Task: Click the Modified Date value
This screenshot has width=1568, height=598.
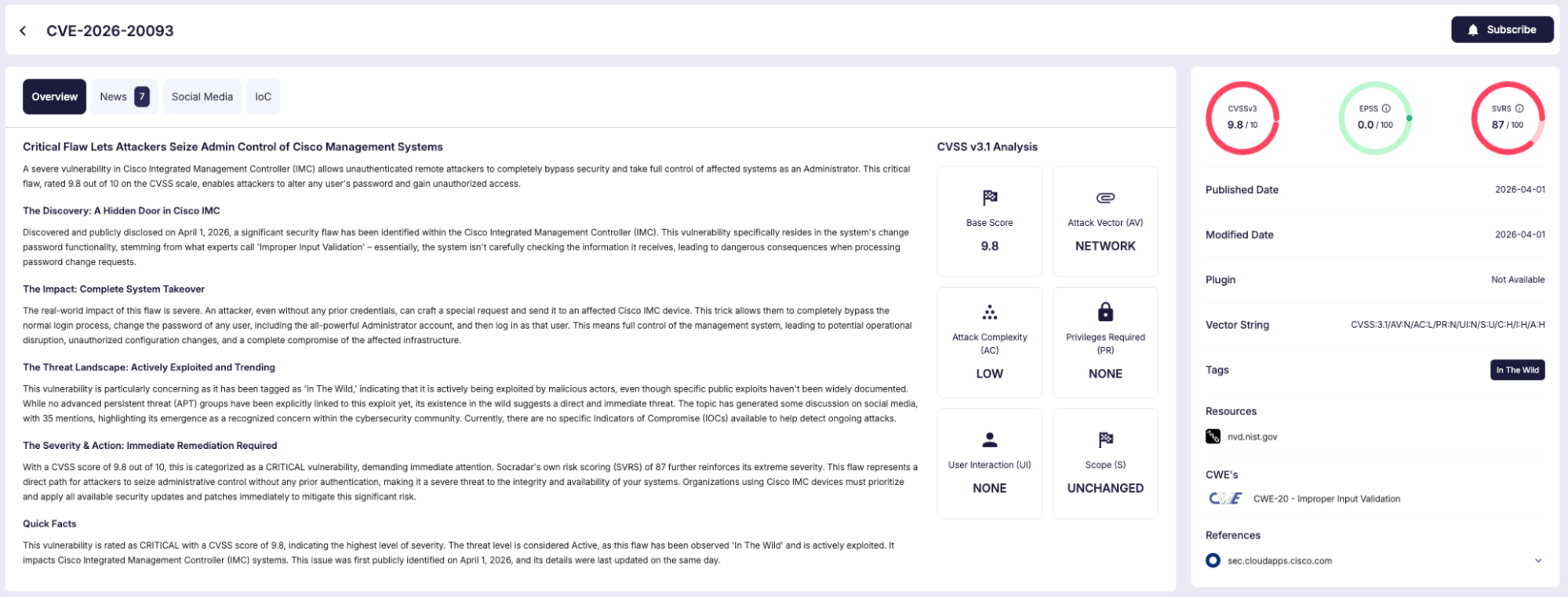Action: click(x=1519, y=235)
